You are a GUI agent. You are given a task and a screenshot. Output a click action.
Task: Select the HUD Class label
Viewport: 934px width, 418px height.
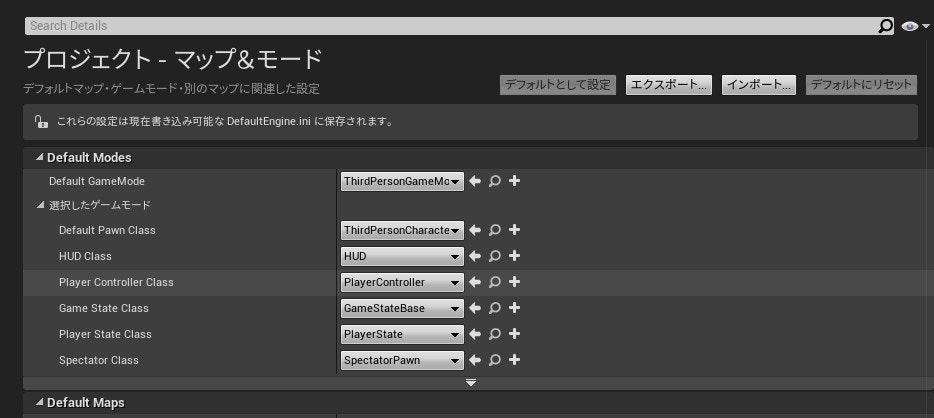[85, 256]
